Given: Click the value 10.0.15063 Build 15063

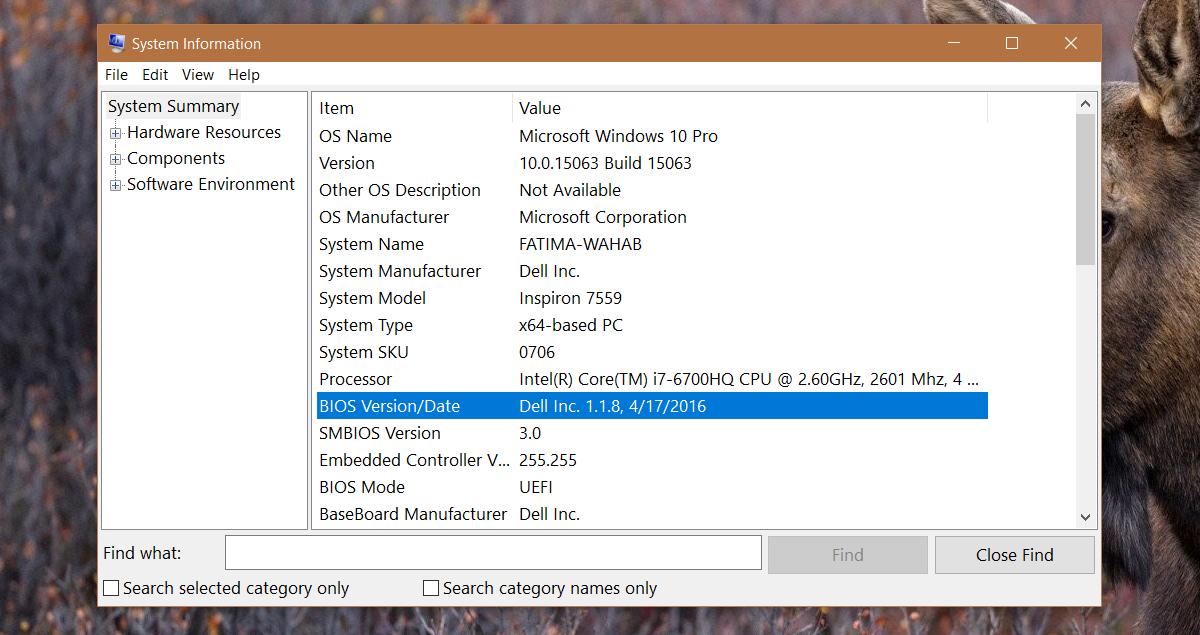Looking at the screenshot, I should click(605, 163).
